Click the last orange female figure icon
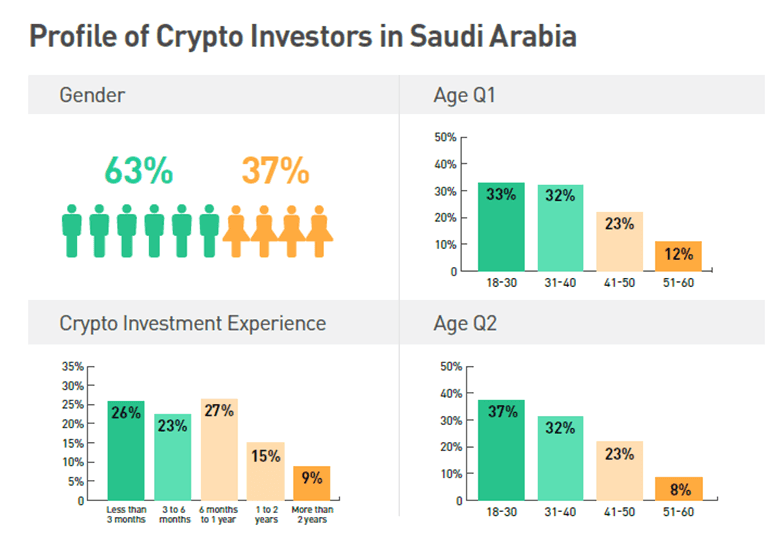The image size is (780, 540). pos(319,231)
